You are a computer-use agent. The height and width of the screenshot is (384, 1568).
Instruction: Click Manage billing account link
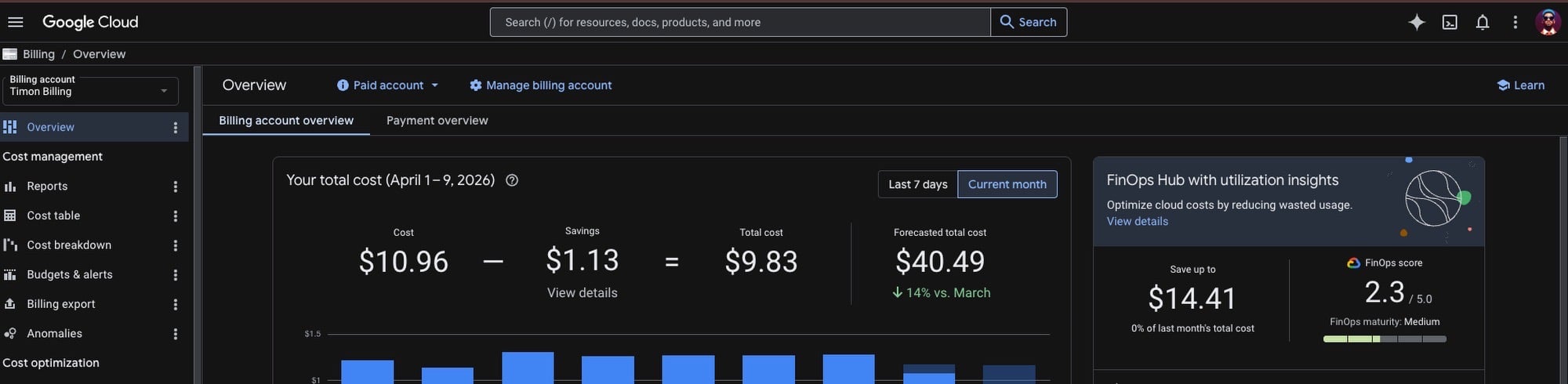pos(540,85)
